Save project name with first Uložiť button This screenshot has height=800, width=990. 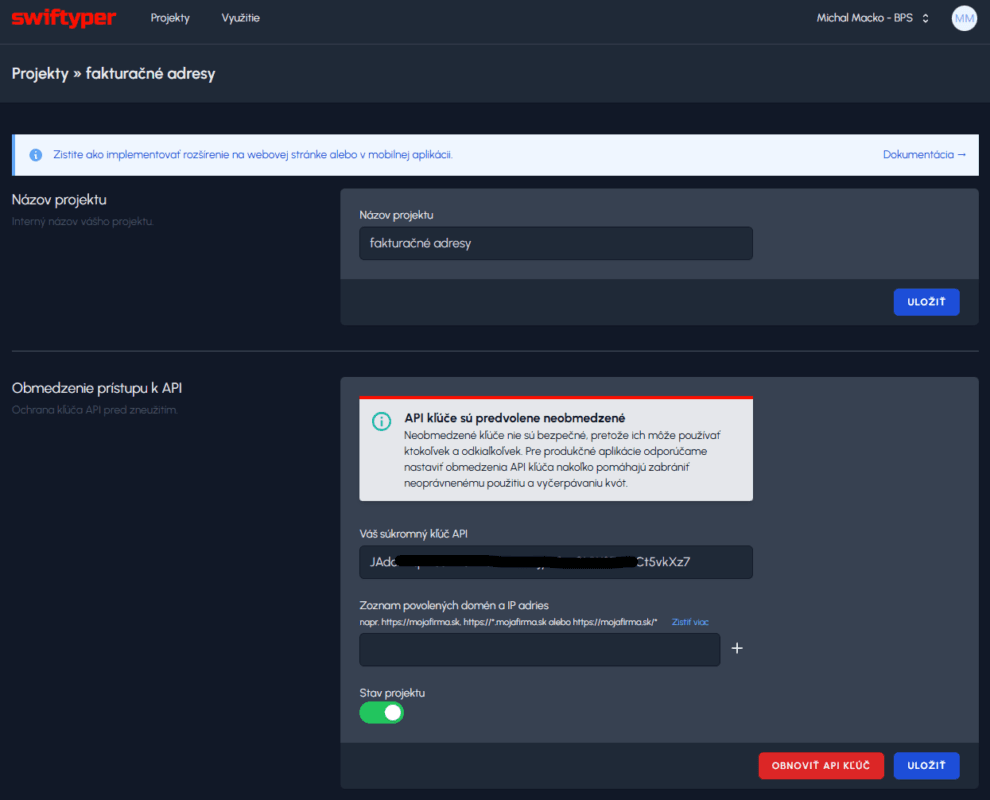[x=926, y=302]
